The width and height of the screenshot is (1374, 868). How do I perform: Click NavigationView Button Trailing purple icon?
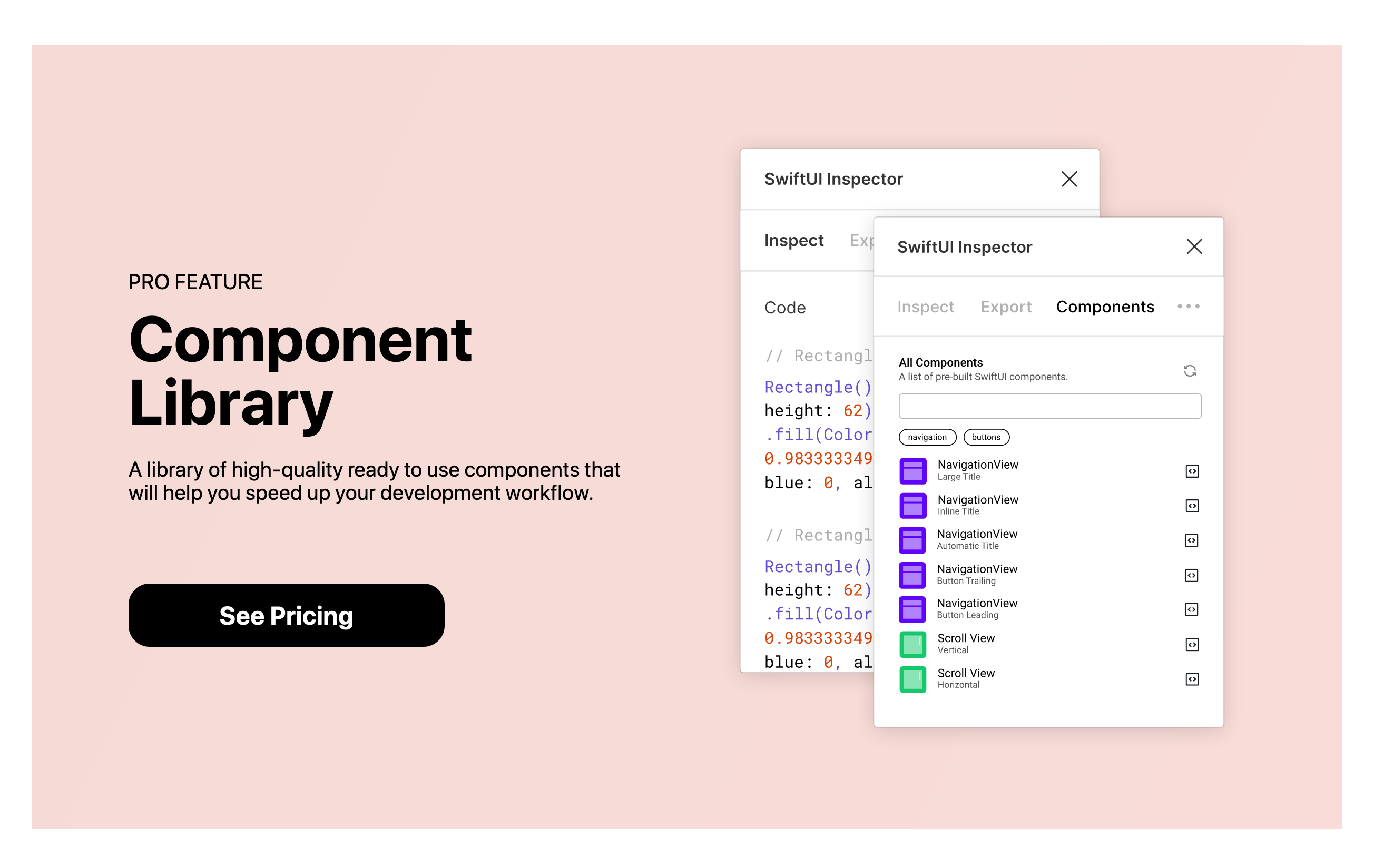912,575
